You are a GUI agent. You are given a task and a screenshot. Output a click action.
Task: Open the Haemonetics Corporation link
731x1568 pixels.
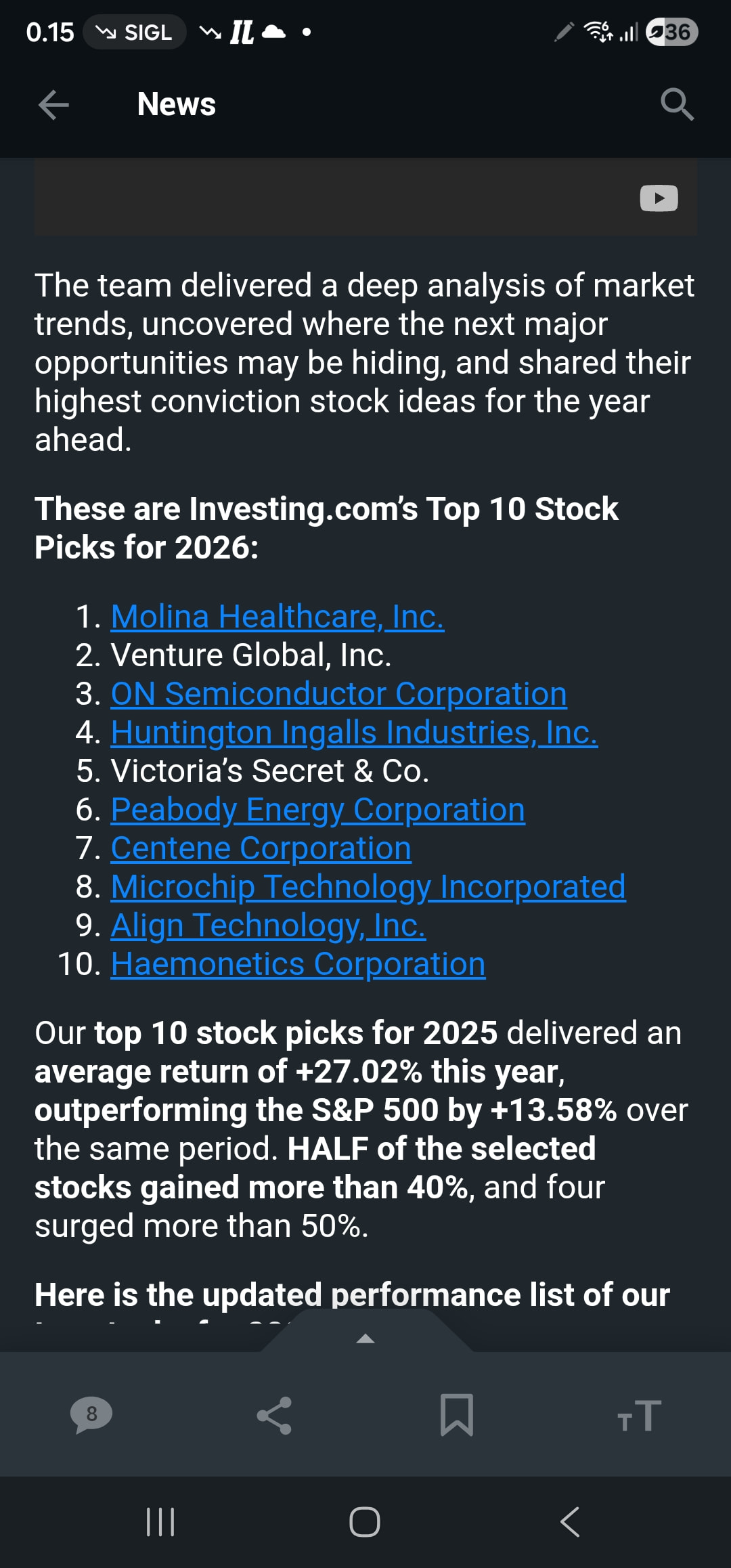click(x=298, y=964)
